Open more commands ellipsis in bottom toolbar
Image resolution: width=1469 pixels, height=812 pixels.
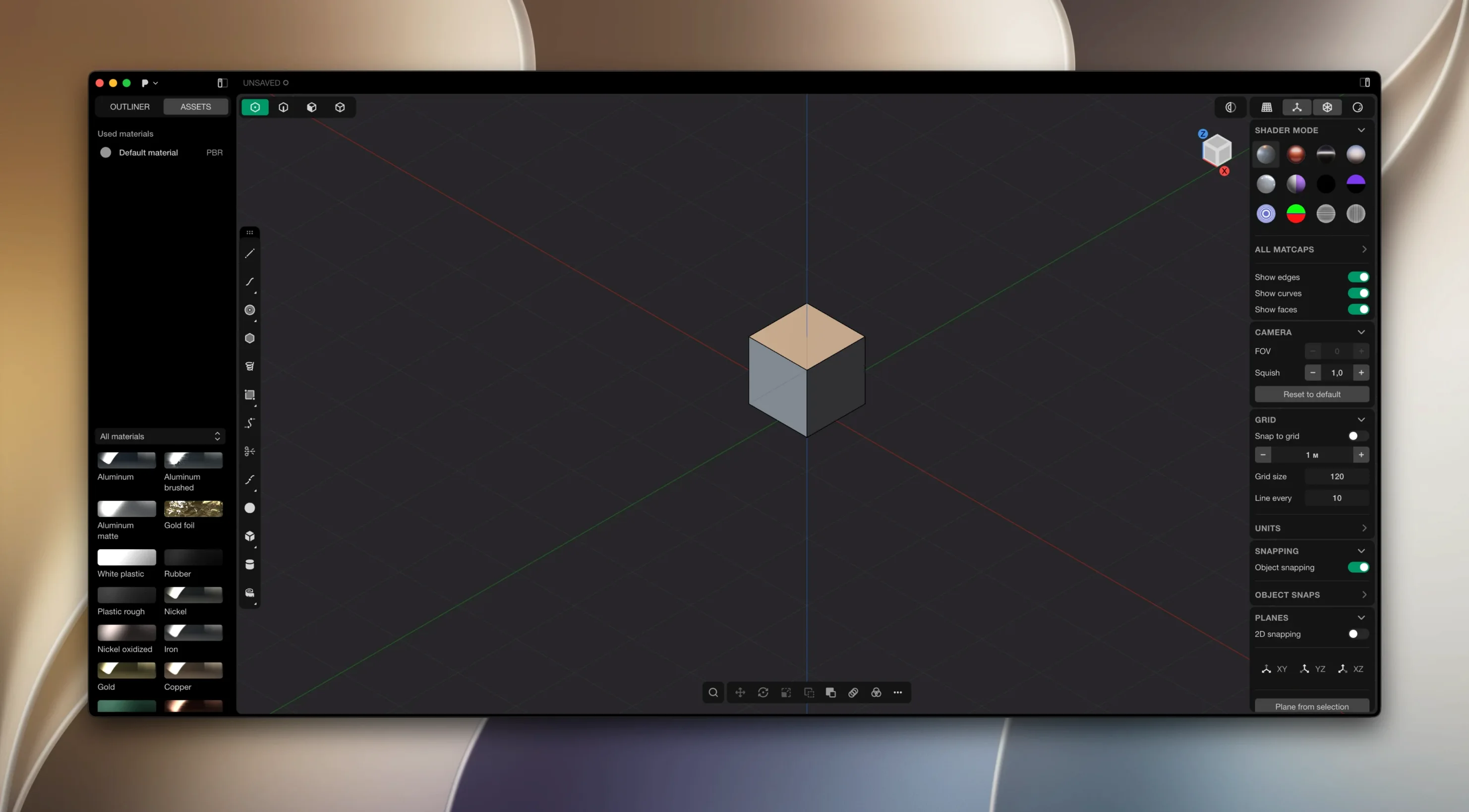click(897, 693)
